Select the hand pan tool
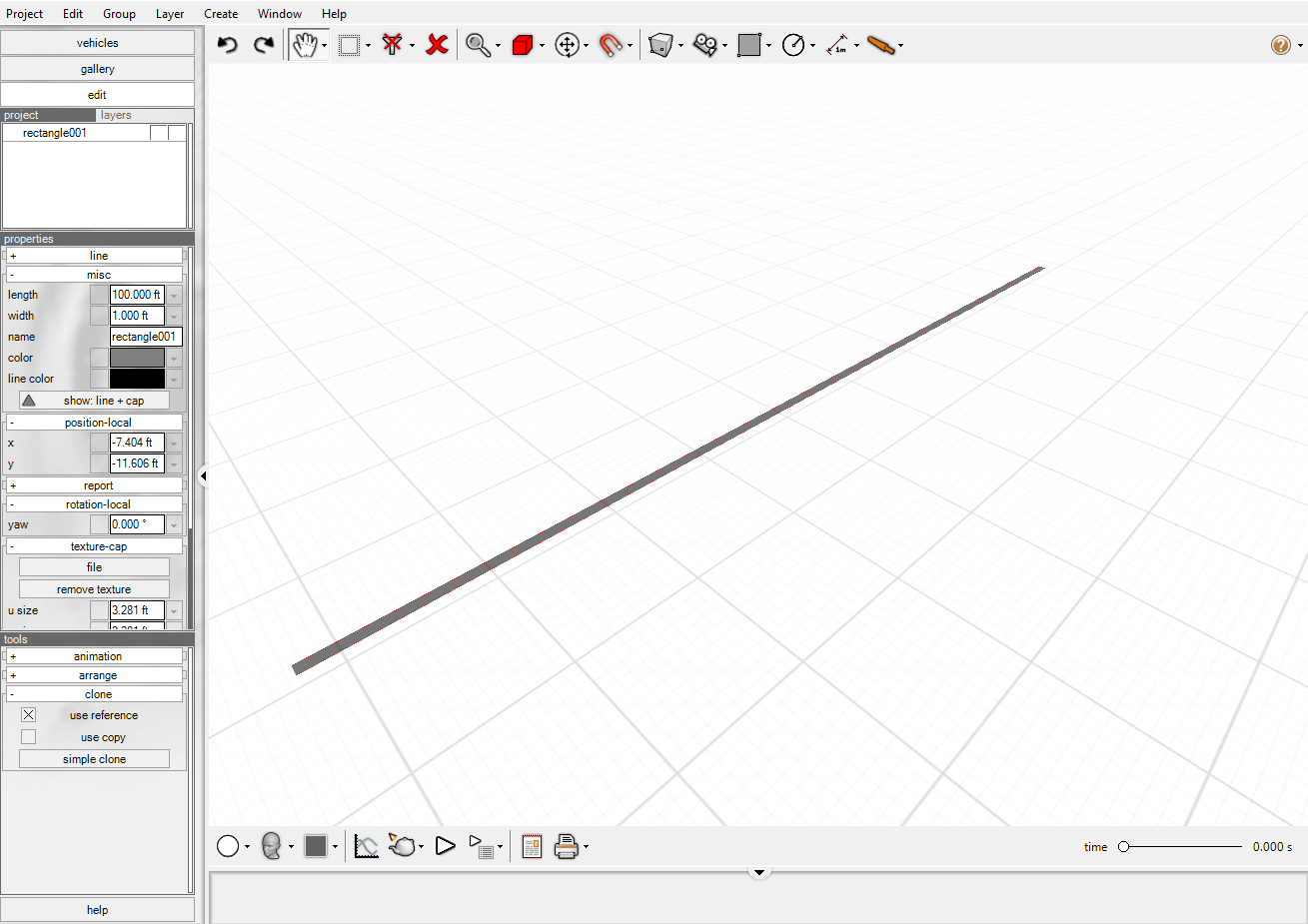This screenshot has width=1308, height=924. [x=305, y=45]
